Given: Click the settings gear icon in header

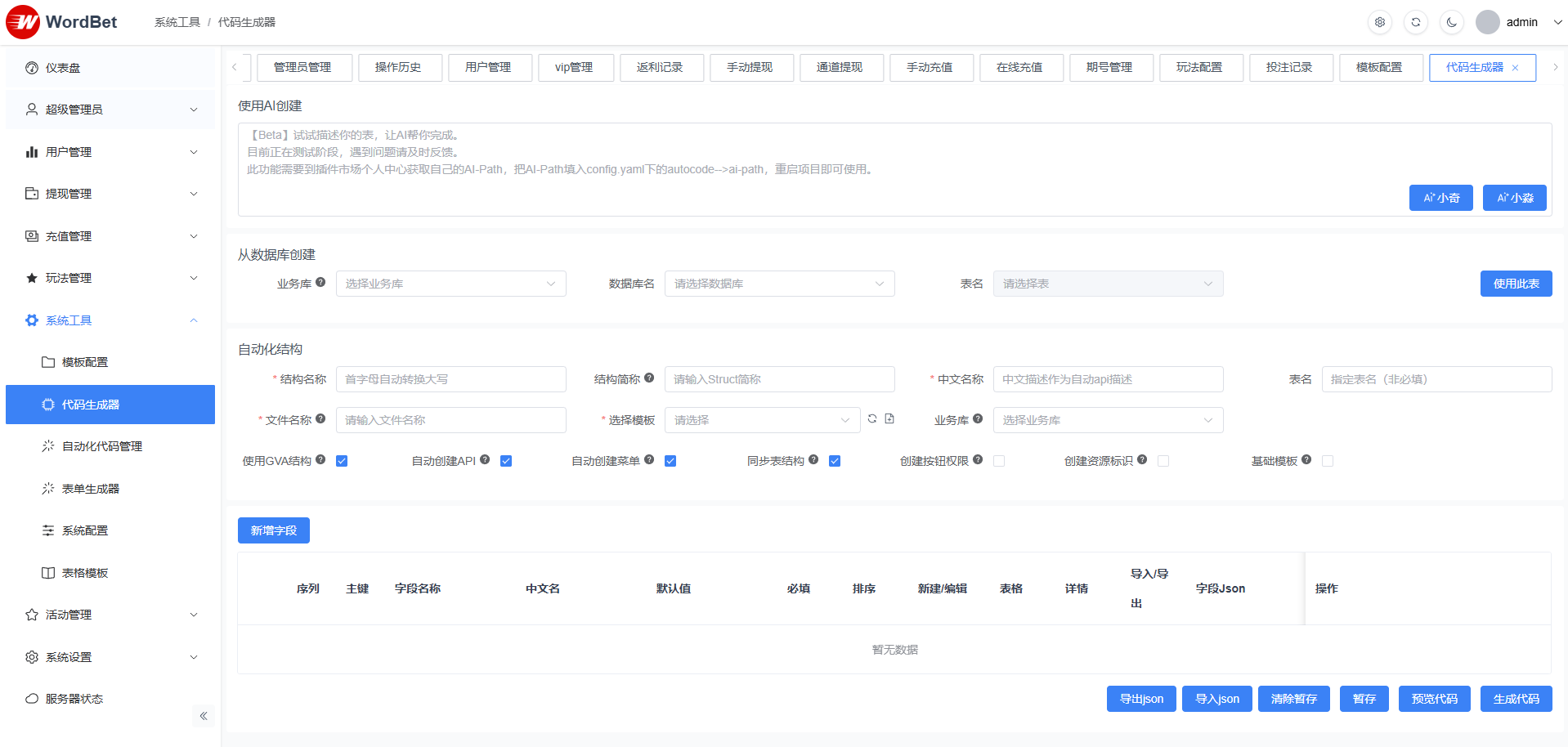Looking at the screenshot, I should coord(1380,22).
